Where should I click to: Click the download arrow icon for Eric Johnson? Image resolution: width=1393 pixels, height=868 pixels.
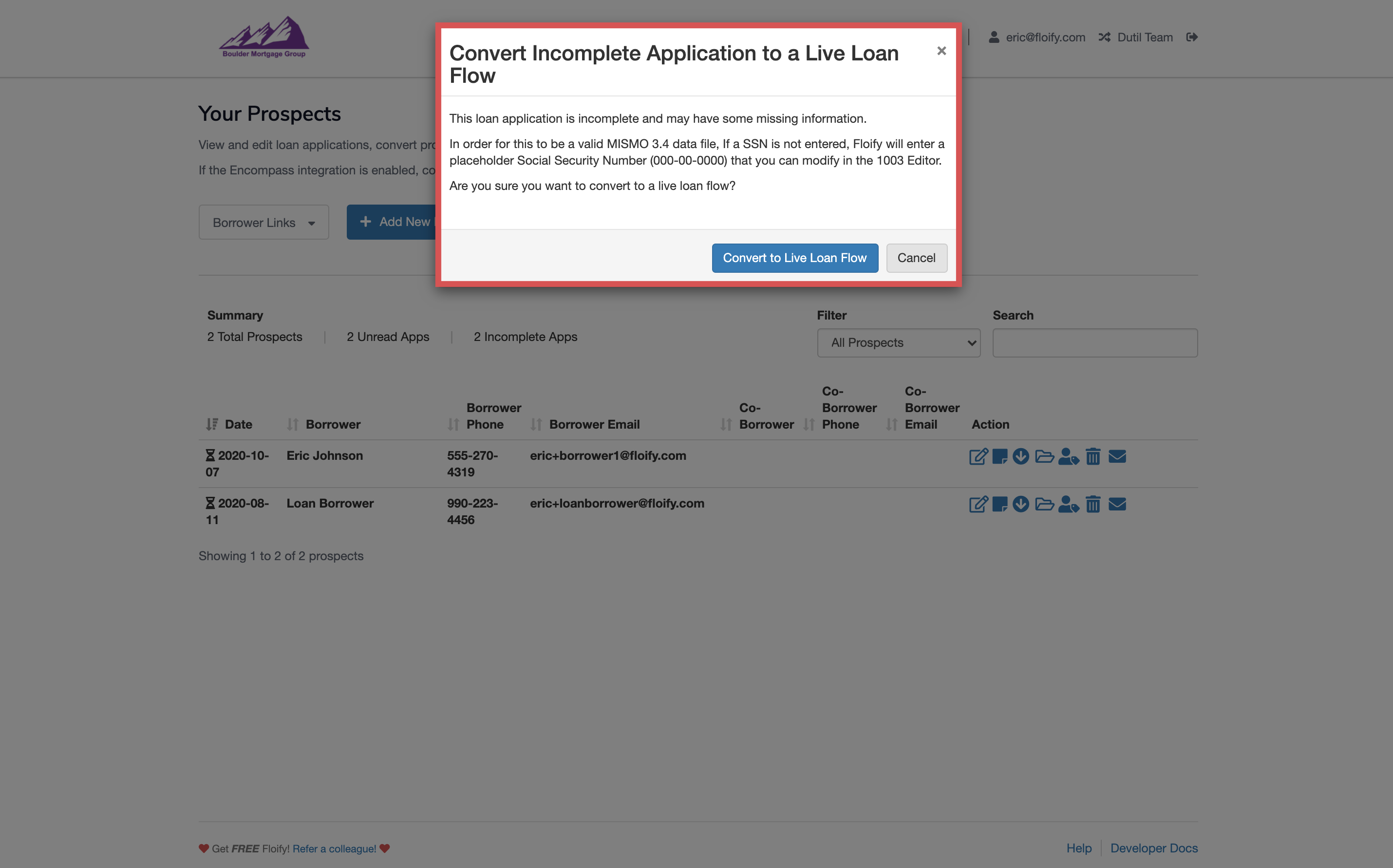(1020, 456)
